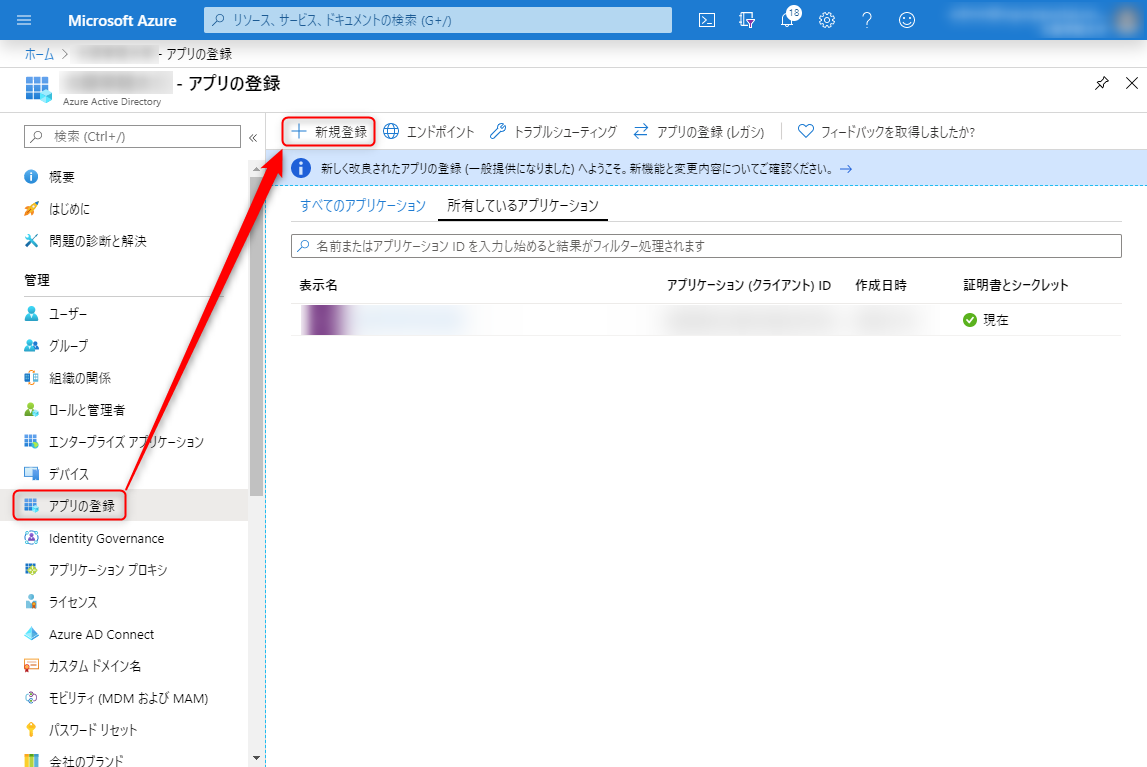This screenshot has height=767, width=1147.
Task: Close the app registrations blade
Action: pyautogui.click(x=1132, y=83)
